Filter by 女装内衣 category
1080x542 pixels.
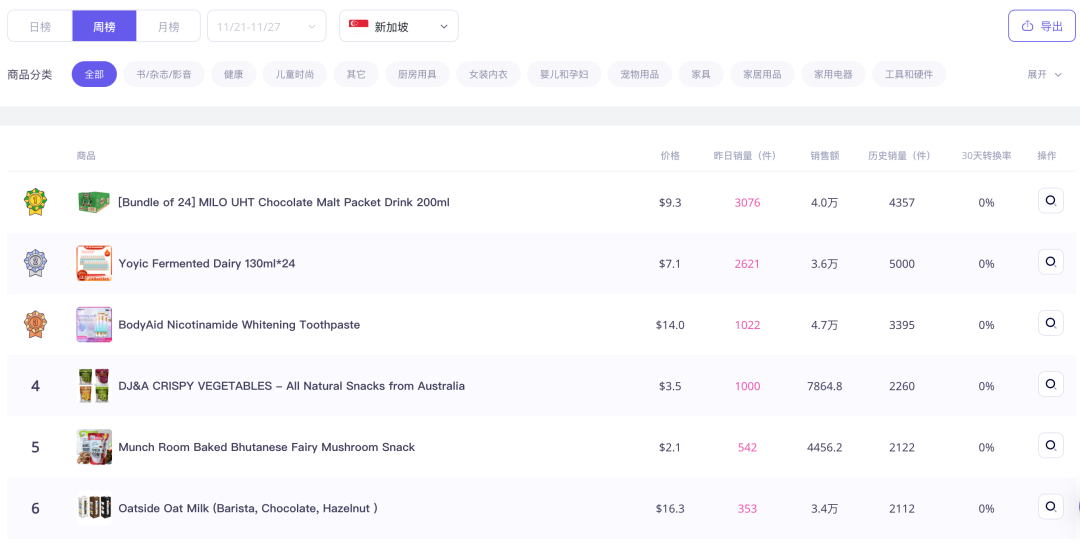click(488, 74)
